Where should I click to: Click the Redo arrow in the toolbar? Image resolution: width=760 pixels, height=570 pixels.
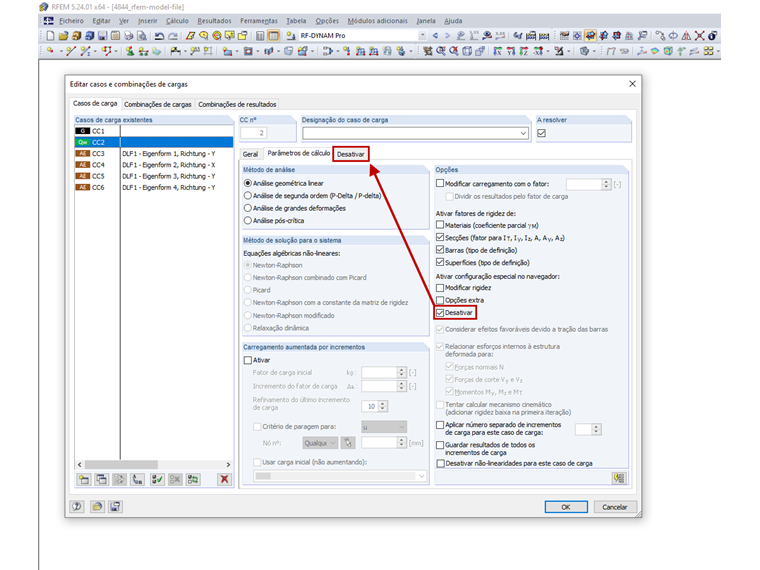173,36
